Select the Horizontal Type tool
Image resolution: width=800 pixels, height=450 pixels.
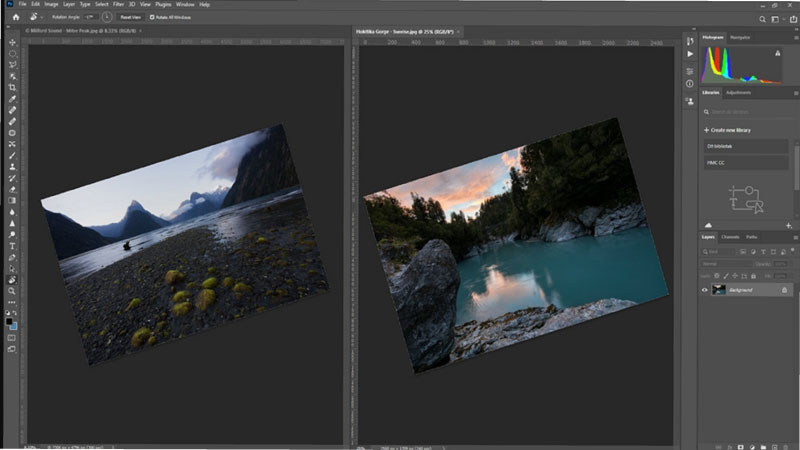pyautogui.click(x=12, y=245)
